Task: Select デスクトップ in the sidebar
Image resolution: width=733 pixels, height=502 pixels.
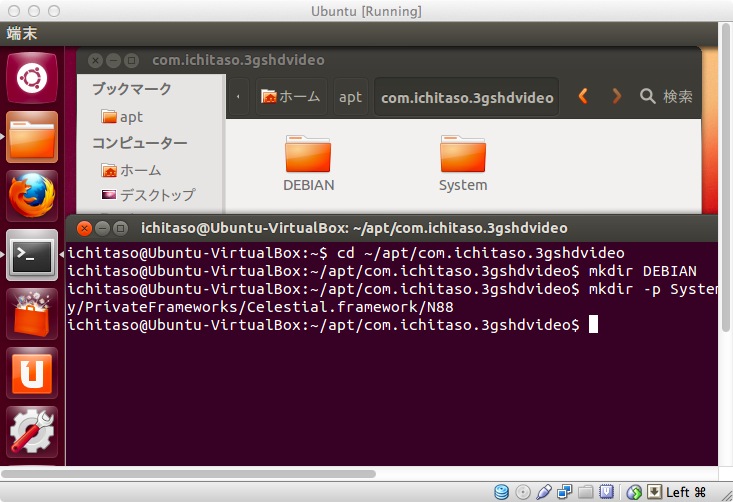Action: point(148,194)
